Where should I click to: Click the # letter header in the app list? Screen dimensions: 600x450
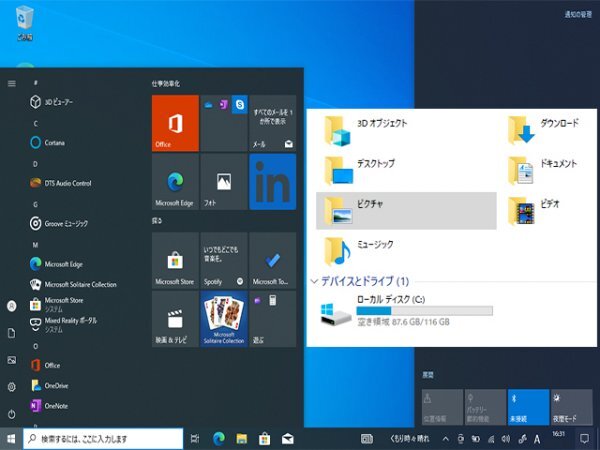[36, 83]
